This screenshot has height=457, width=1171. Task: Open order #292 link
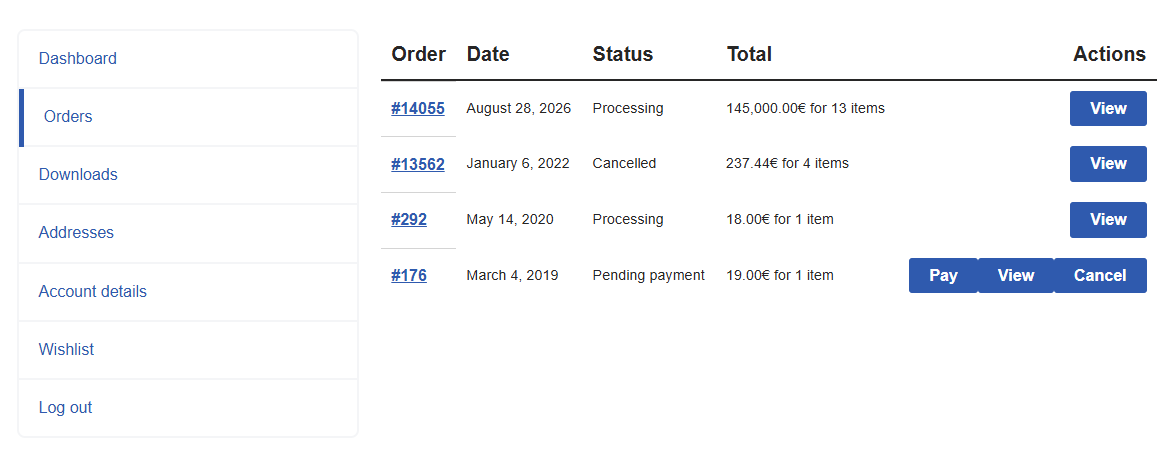pos(409,220)
